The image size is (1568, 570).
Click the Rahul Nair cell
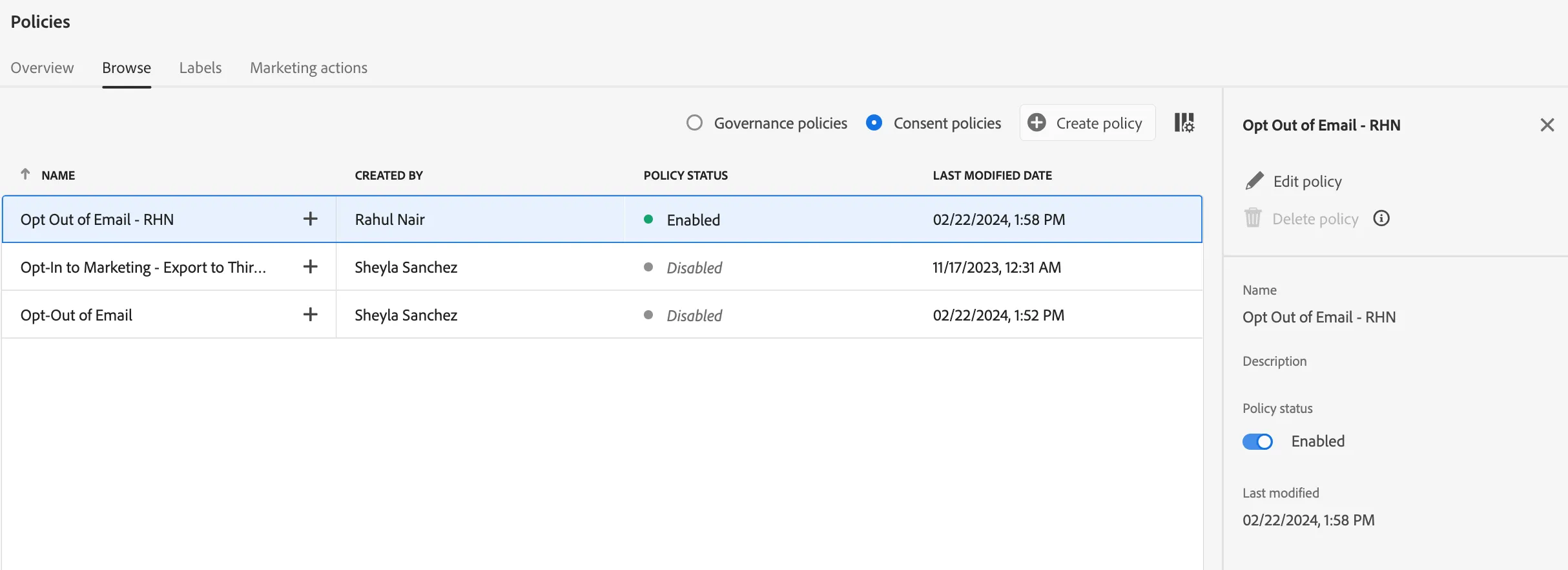pos(390,220)
